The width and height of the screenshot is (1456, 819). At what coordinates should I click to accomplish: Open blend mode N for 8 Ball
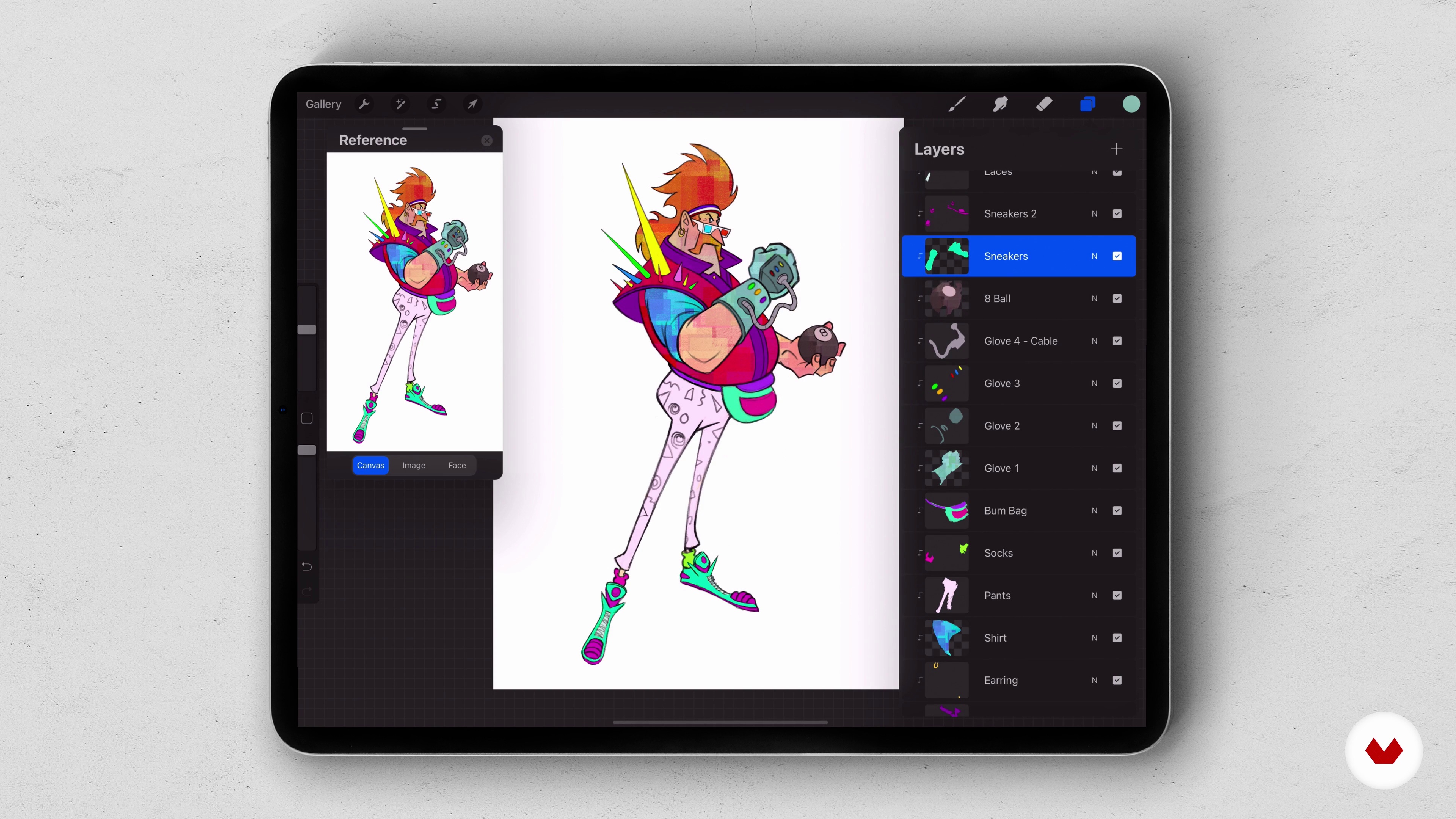point(1094,298)
